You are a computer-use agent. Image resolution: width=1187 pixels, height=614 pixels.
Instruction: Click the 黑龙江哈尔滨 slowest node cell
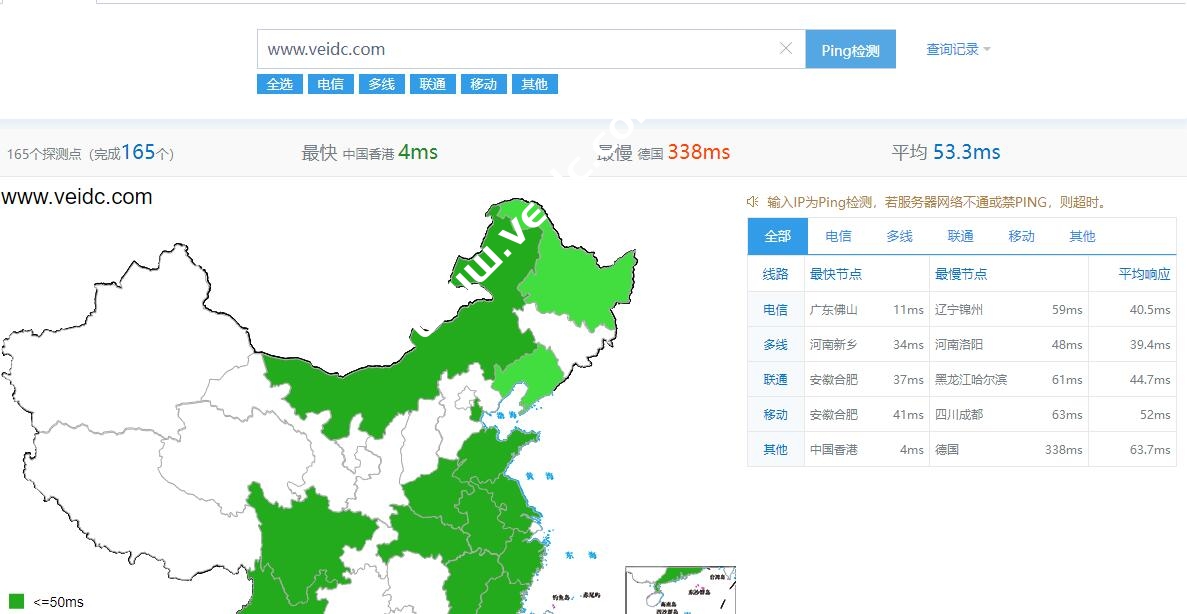click(x=970, y=379)
